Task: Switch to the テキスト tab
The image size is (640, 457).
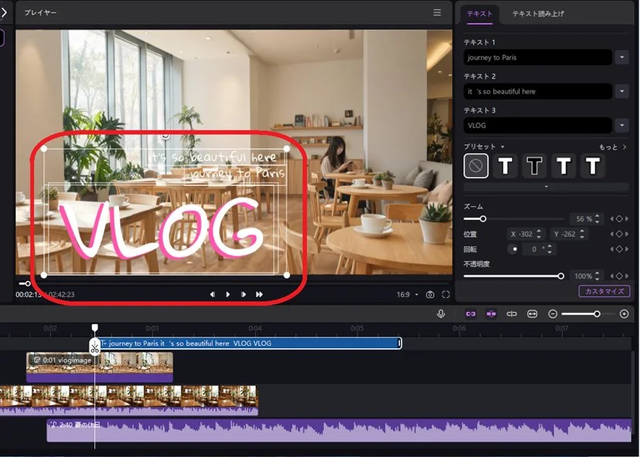Action: (480, 13)
